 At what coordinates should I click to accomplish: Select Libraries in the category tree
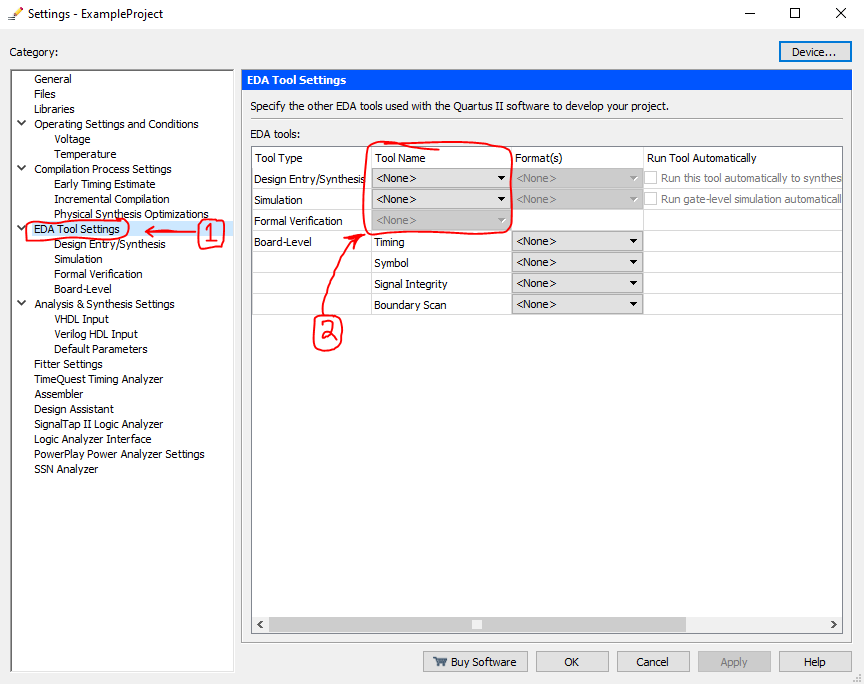point(54,109)
